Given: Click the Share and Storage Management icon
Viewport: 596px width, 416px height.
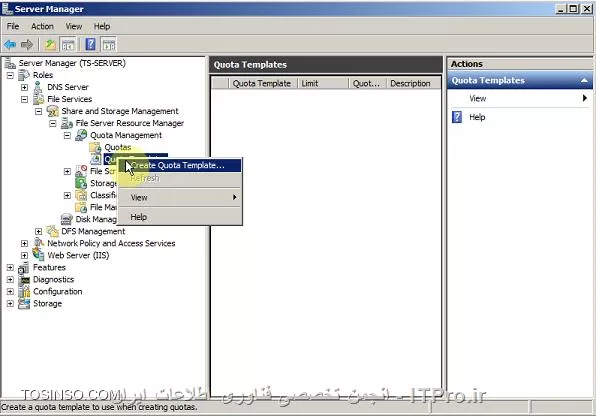Looking at the screenshot, I should (52, 111).
